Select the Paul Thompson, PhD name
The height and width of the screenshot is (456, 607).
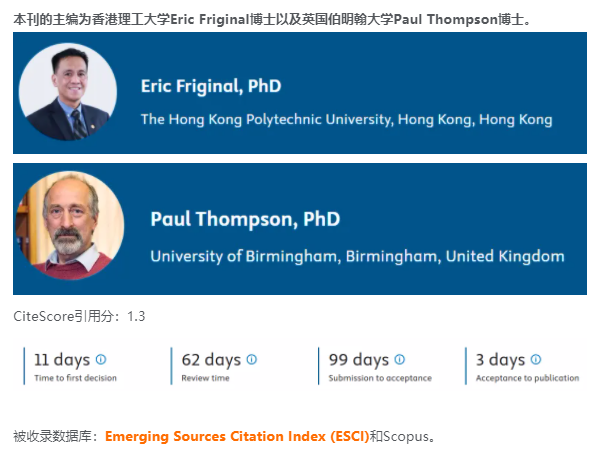pyautogui.click(x=245, y=218)
